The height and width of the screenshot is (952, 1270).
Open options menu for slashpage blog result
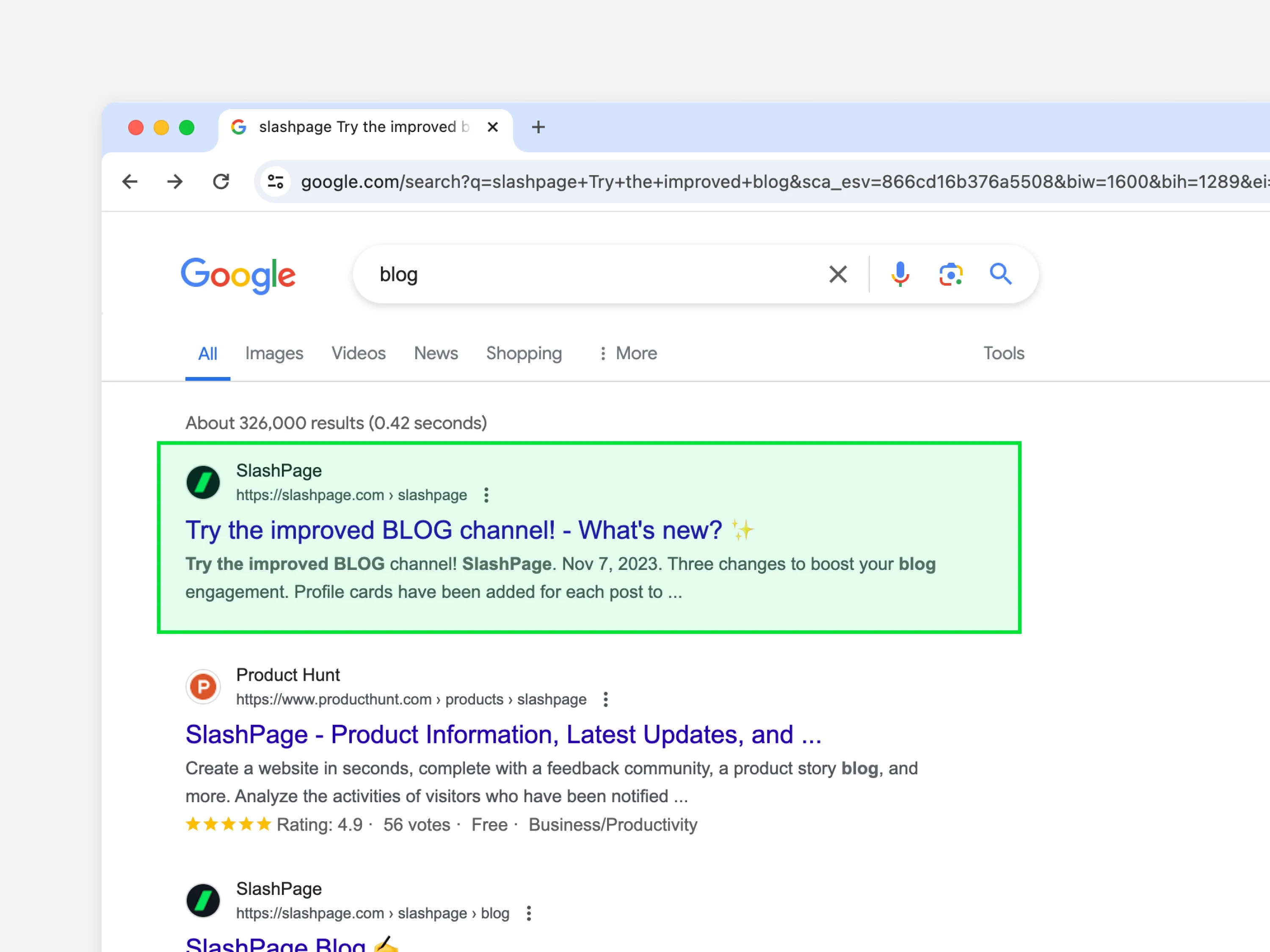point(529,913)
